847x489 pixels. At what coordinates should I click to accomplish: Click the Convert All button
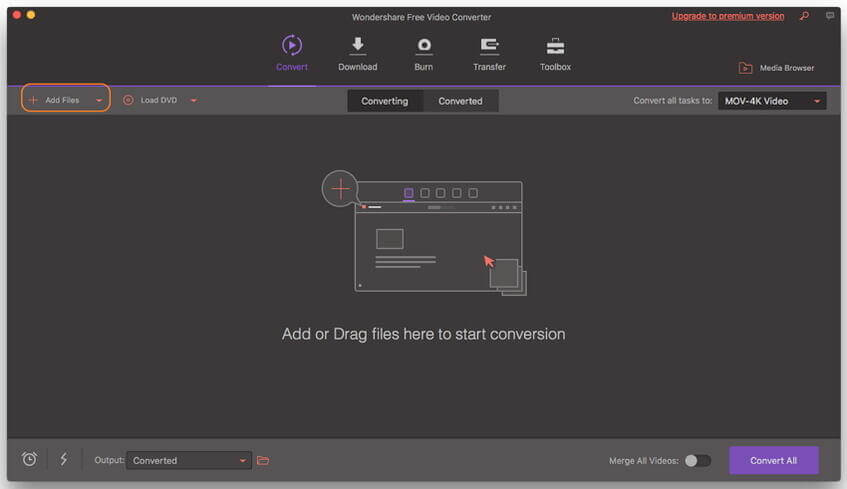774,460
